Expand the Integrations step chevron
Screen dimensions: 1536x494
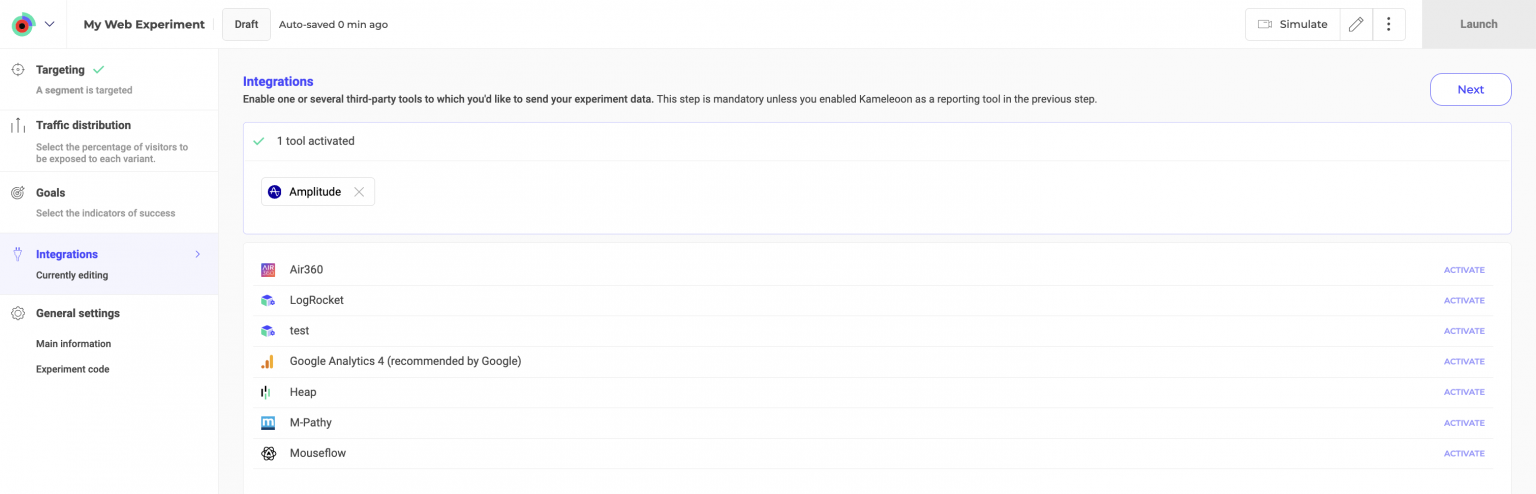(197, 254)
